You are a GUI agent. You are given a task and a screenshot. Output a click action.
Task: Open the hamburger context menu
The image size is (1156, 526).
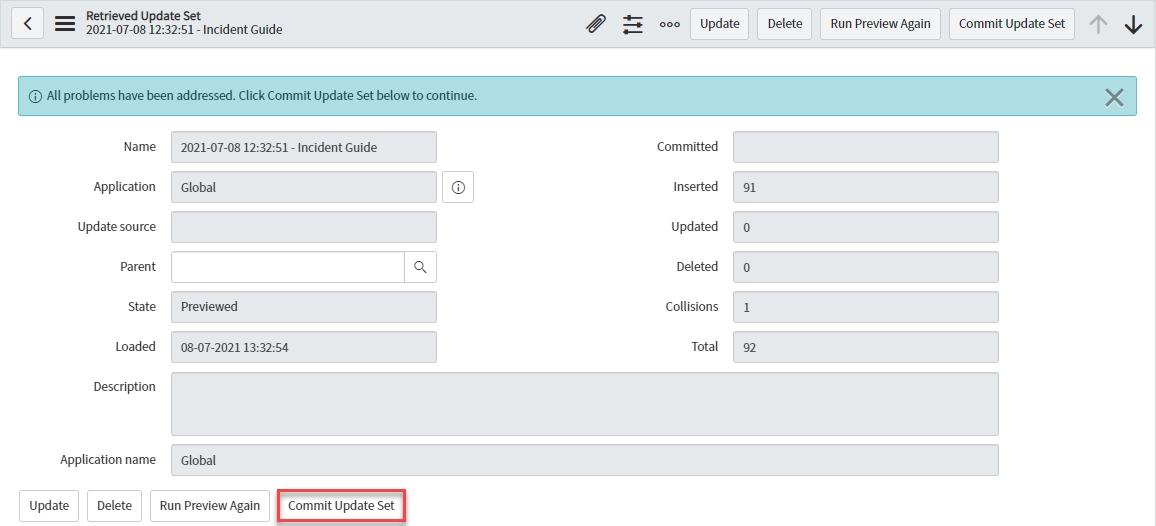point(65,24)
